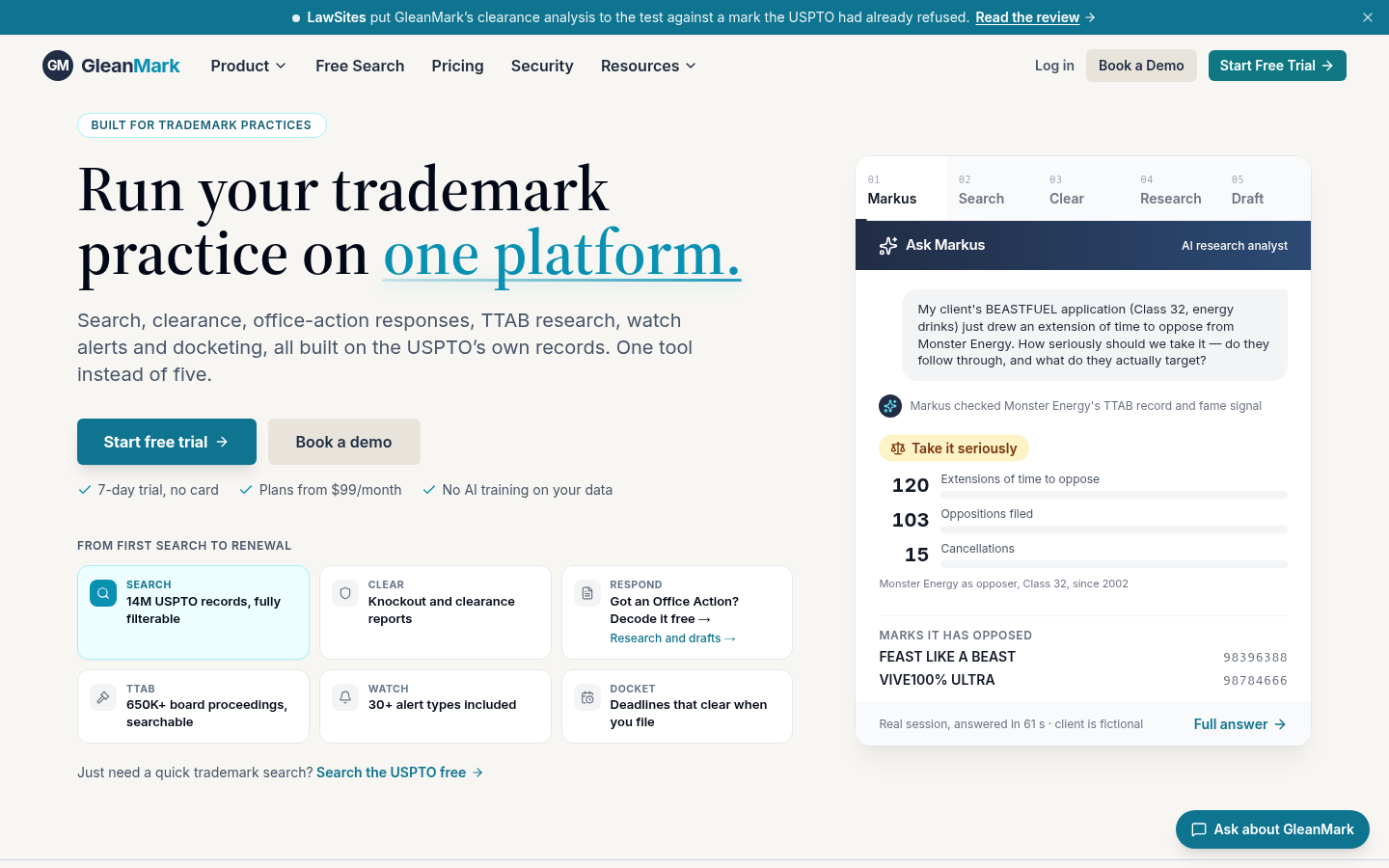
Task: Click the Ask Markus sparkle icon
Action: (888, 246)
